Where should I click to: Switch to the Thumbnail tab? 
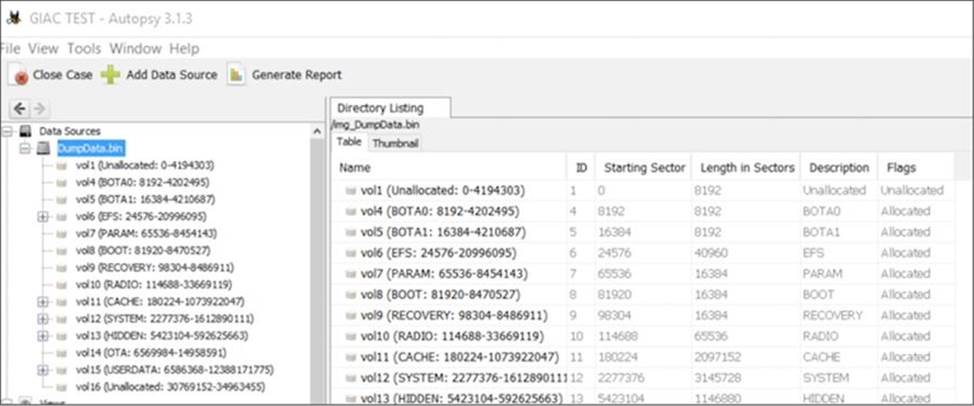coord(395,143)
